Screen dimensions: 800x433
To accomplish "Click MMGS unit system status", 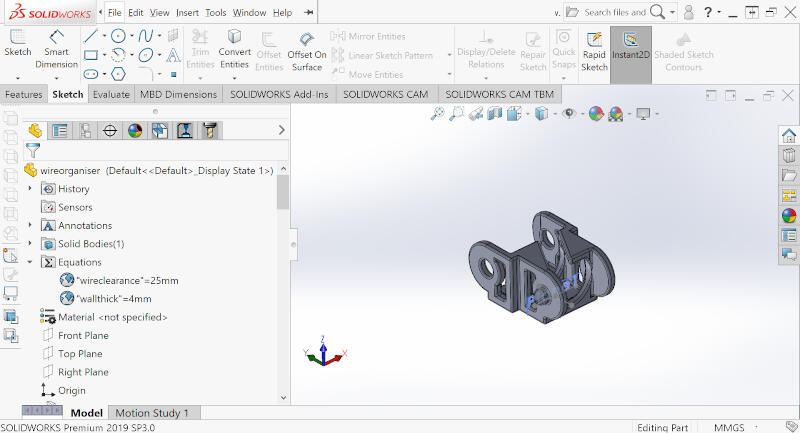I will pos(729,427).
